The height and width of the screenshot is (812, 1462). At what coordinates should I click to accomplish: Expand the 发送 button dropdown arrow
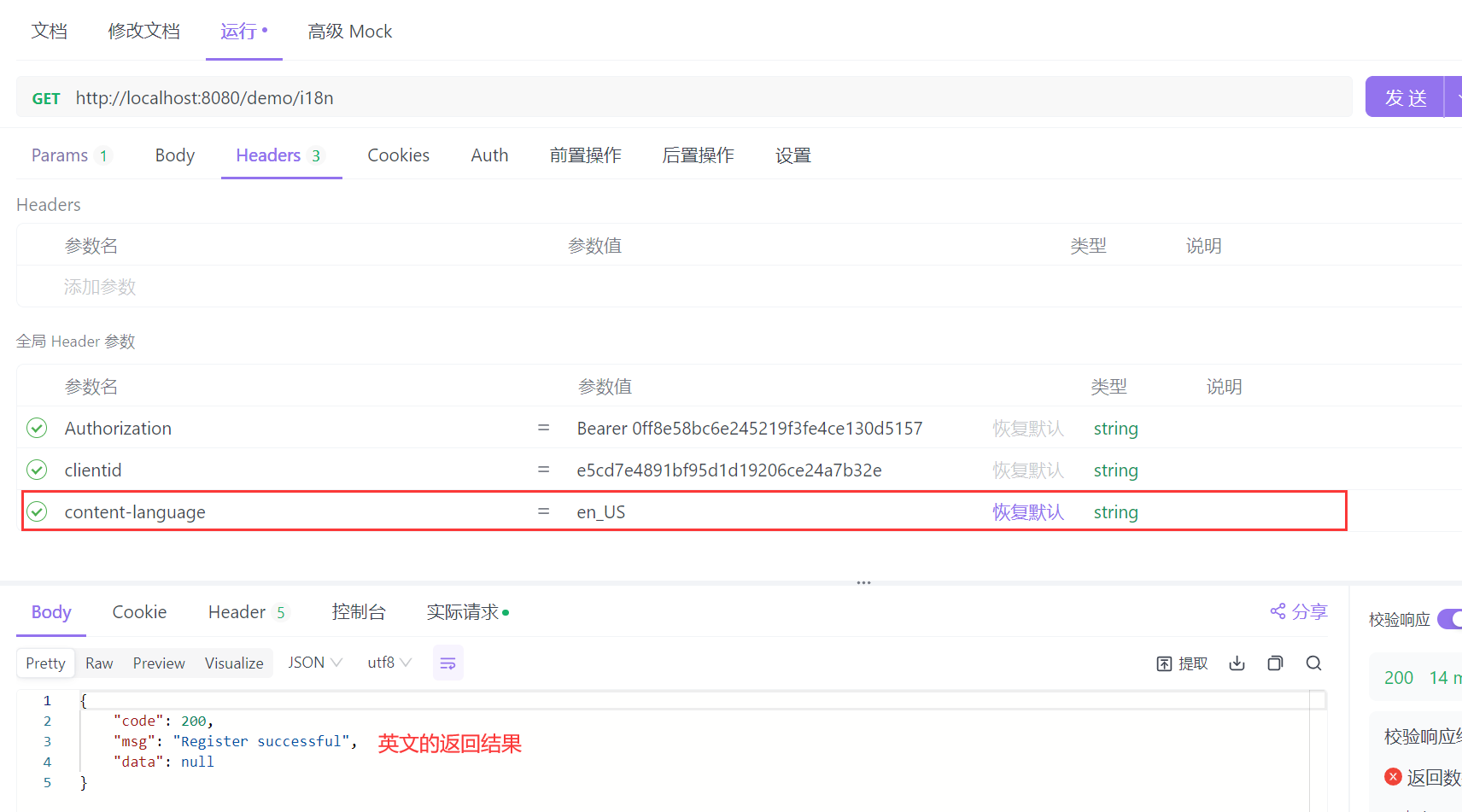(1453, 96)
